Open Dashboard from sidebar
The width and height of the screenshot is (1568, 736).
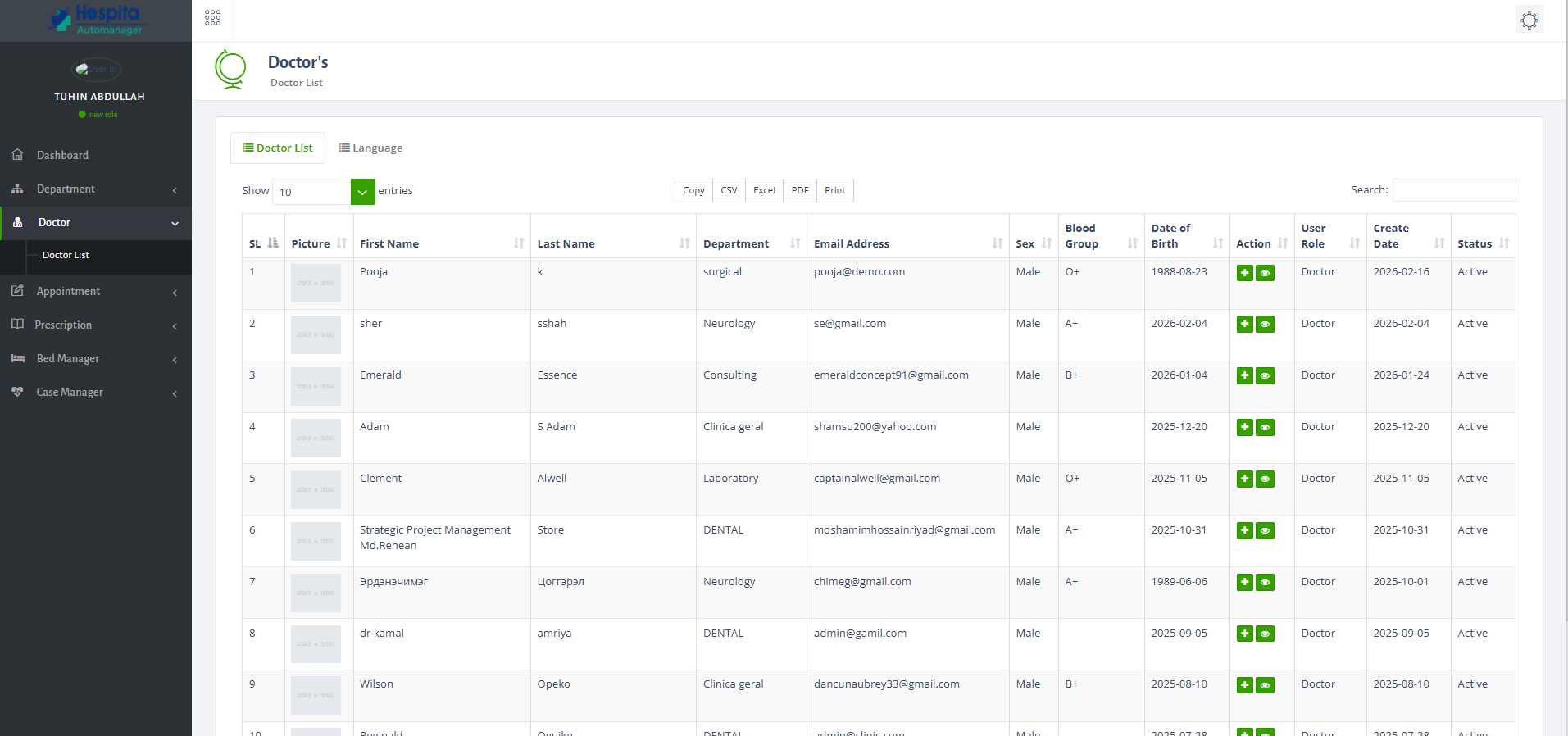[62, 155]
